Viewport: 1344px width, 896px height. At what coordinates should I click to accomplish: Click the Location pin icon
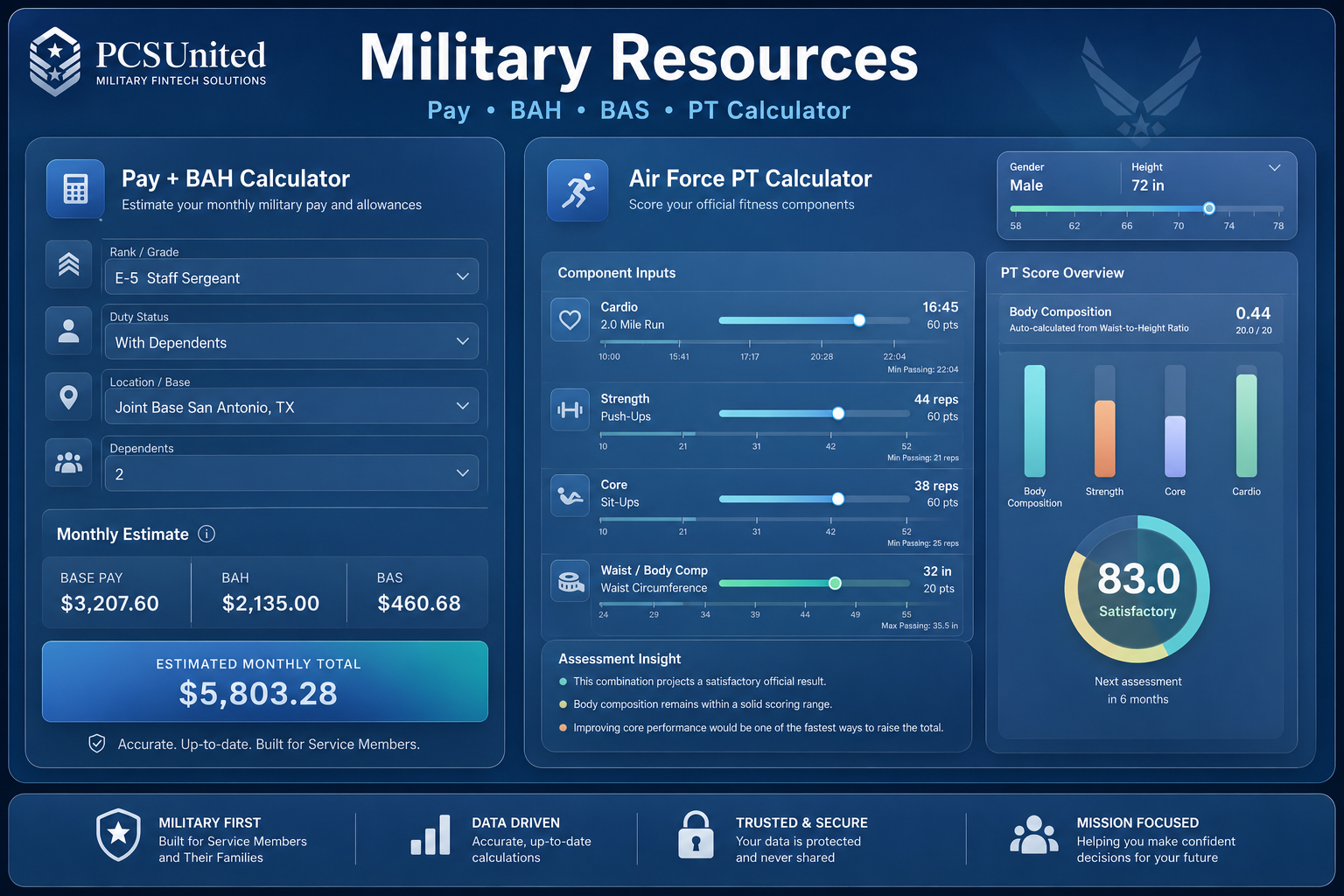tap(68, 397)
